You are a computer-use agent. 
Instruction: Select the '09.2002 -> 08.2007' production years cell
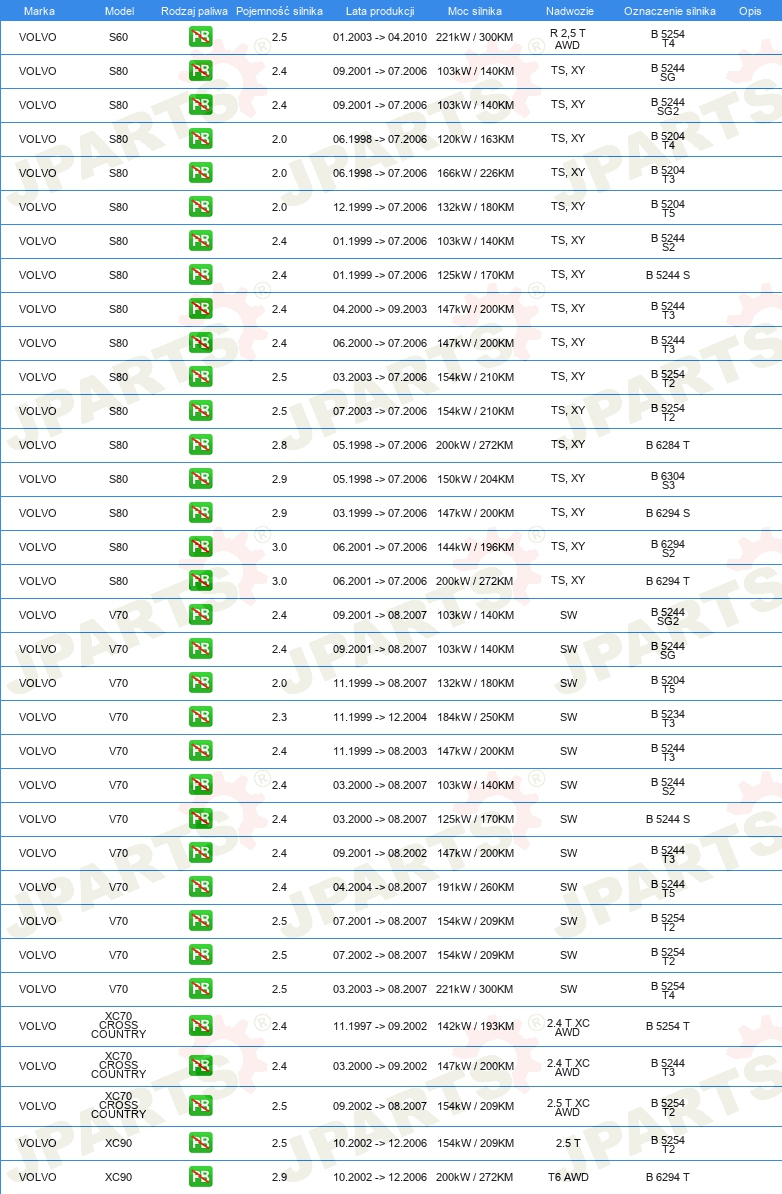(x=380, y=1106)
